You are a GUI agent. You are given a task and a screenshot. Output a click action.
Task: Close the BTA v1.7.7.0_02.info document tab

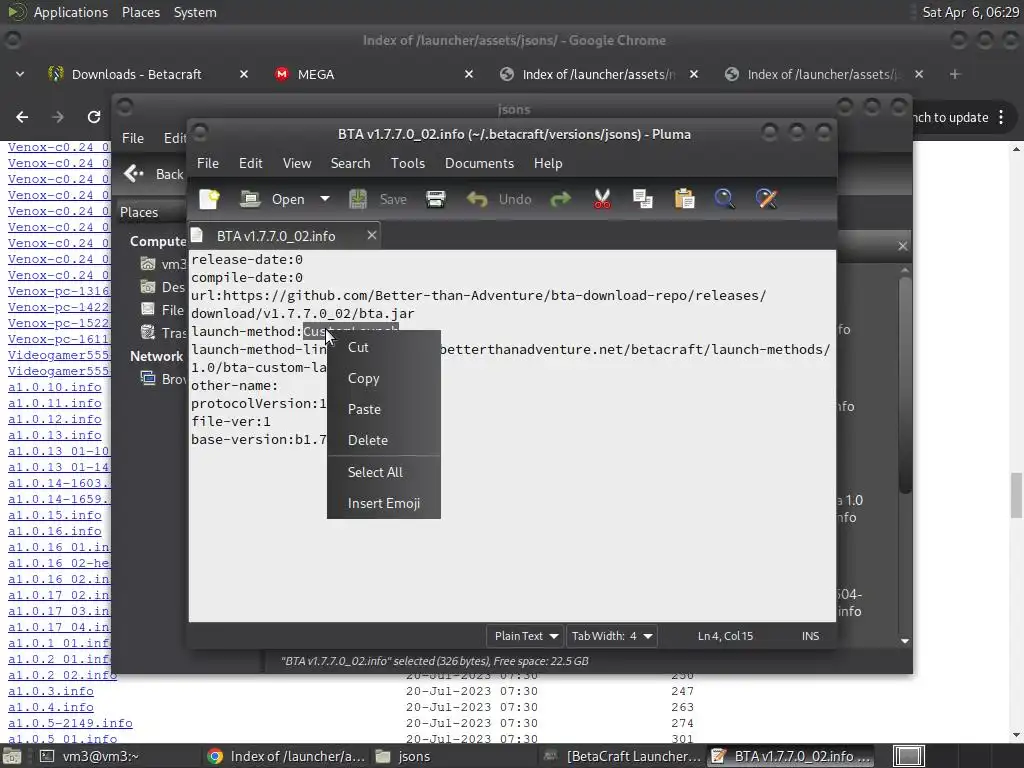pos(372,235)
